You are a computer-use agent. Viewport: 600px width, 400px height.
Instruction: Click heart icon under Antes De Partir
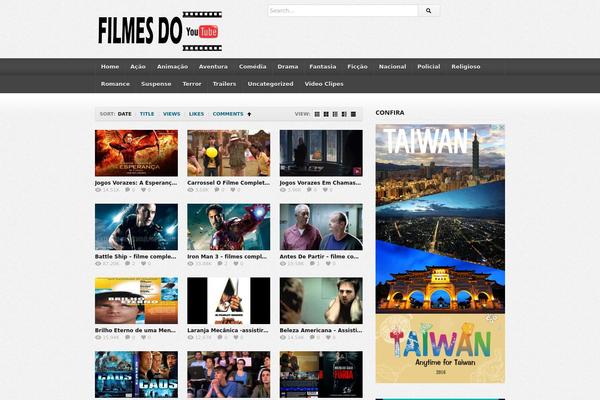[x=328, y=263]
